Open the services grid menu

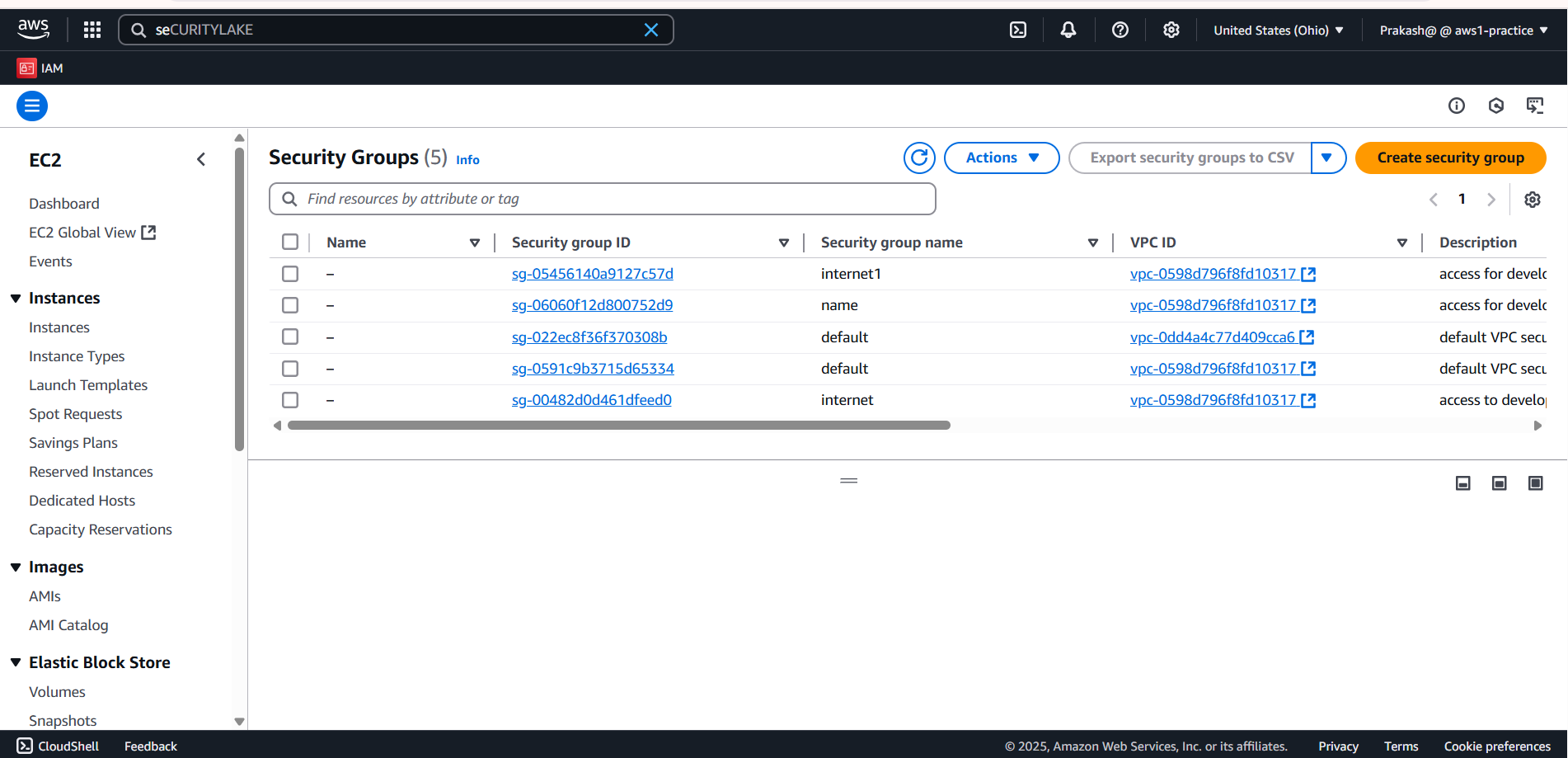(92, 30)
